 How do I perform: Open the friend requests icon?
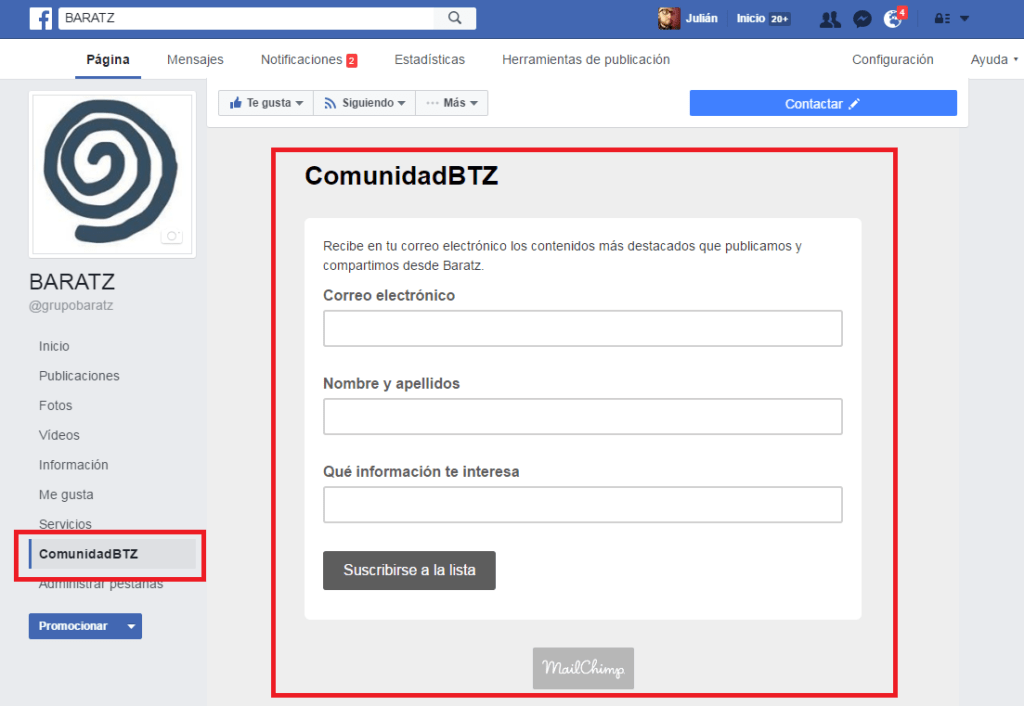click(830, 19)
